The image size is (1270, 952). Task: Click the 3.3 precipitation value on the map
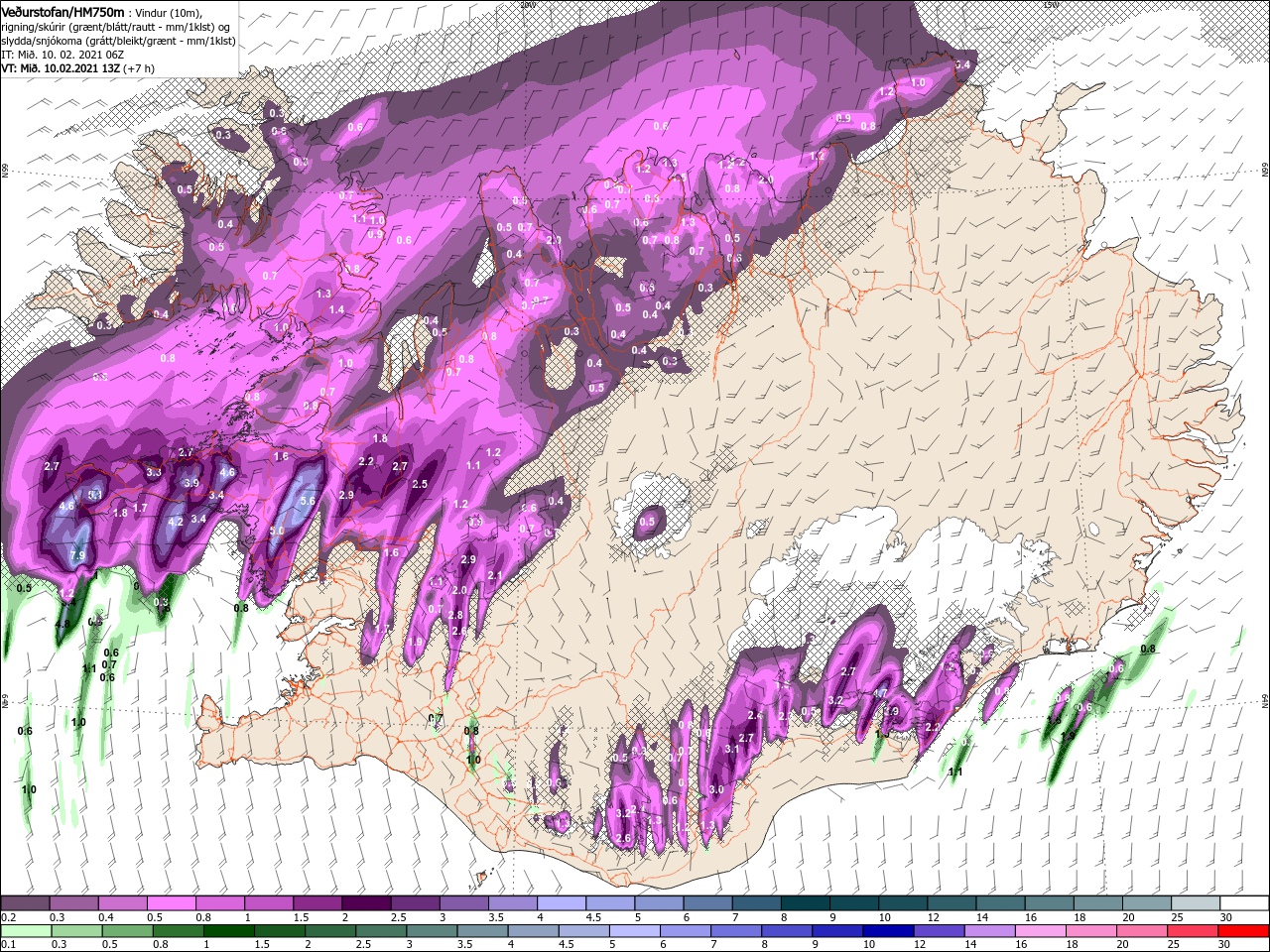pos(154,473)
